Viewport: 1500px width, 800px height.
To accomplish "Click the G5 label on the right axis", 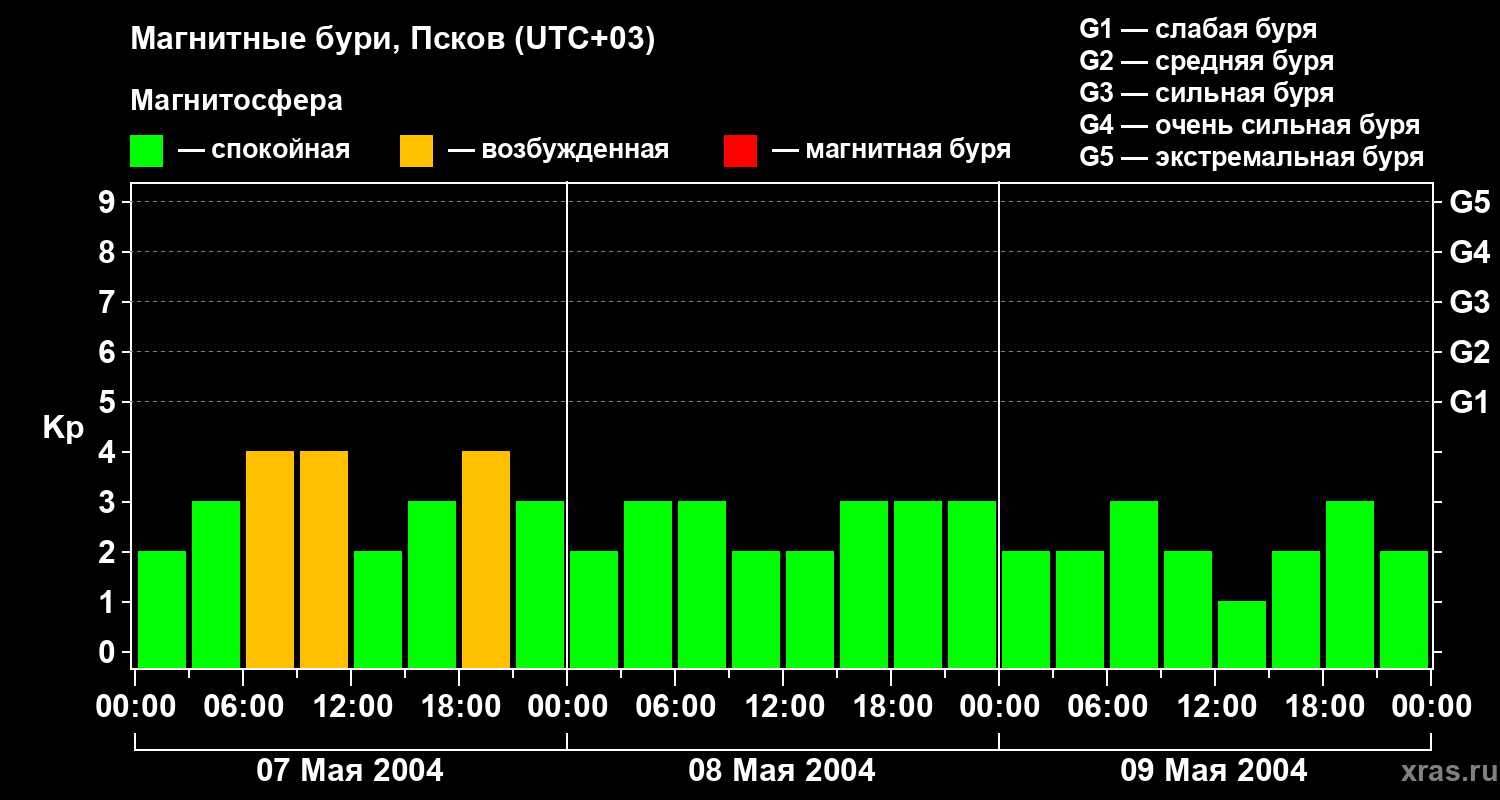I will click(1469, 202).
